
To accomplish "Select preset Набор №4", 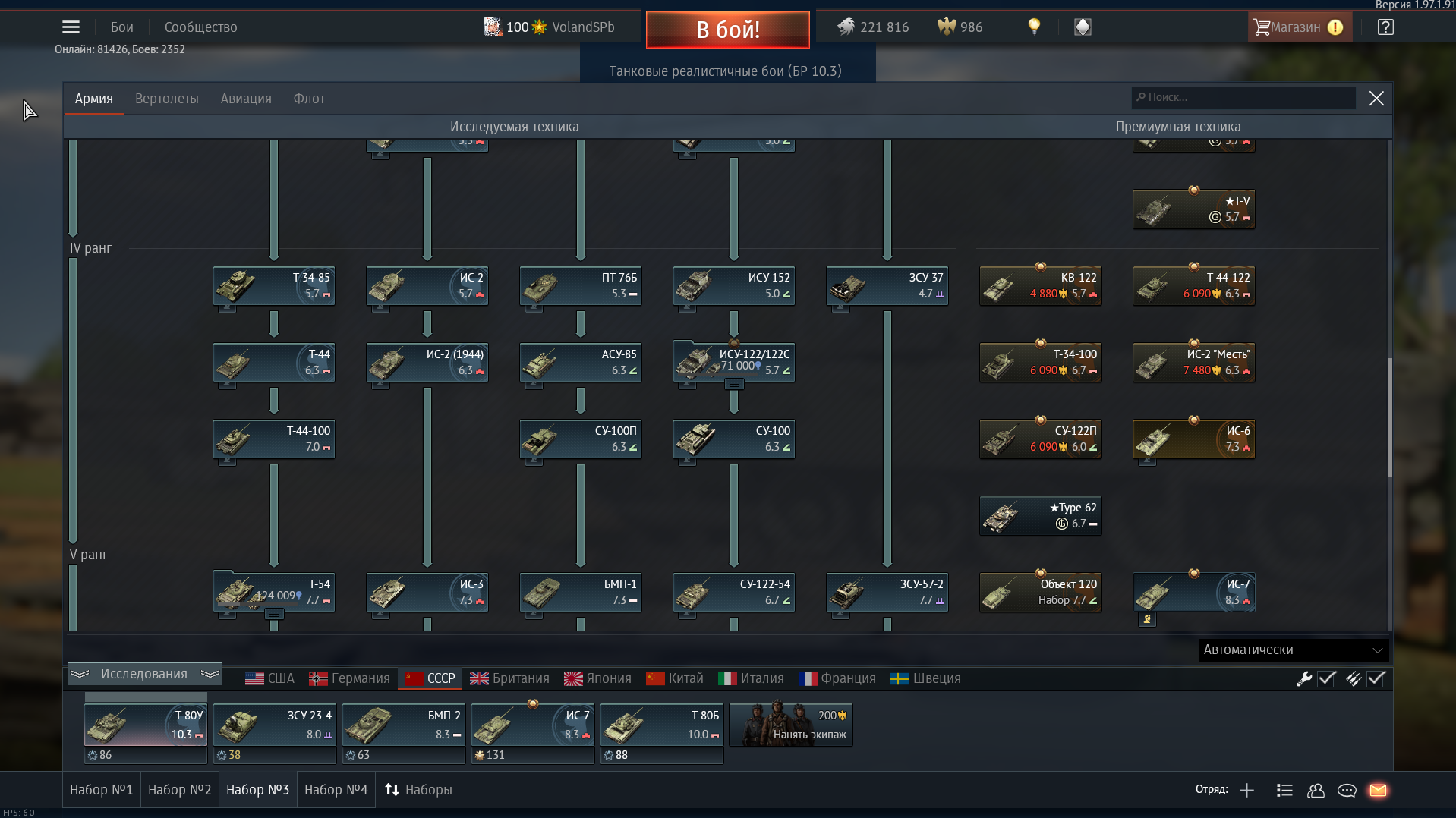I will point(336,791).
